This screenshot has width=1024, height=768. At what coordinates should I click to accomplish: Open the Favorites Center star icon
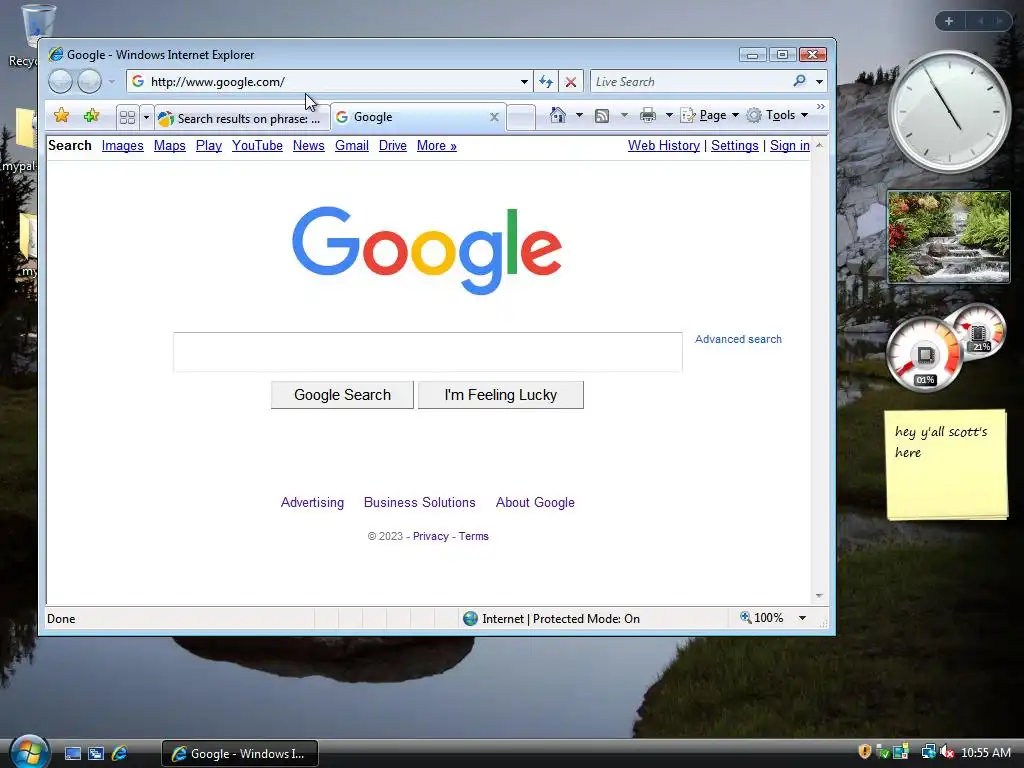click(61, 116)
